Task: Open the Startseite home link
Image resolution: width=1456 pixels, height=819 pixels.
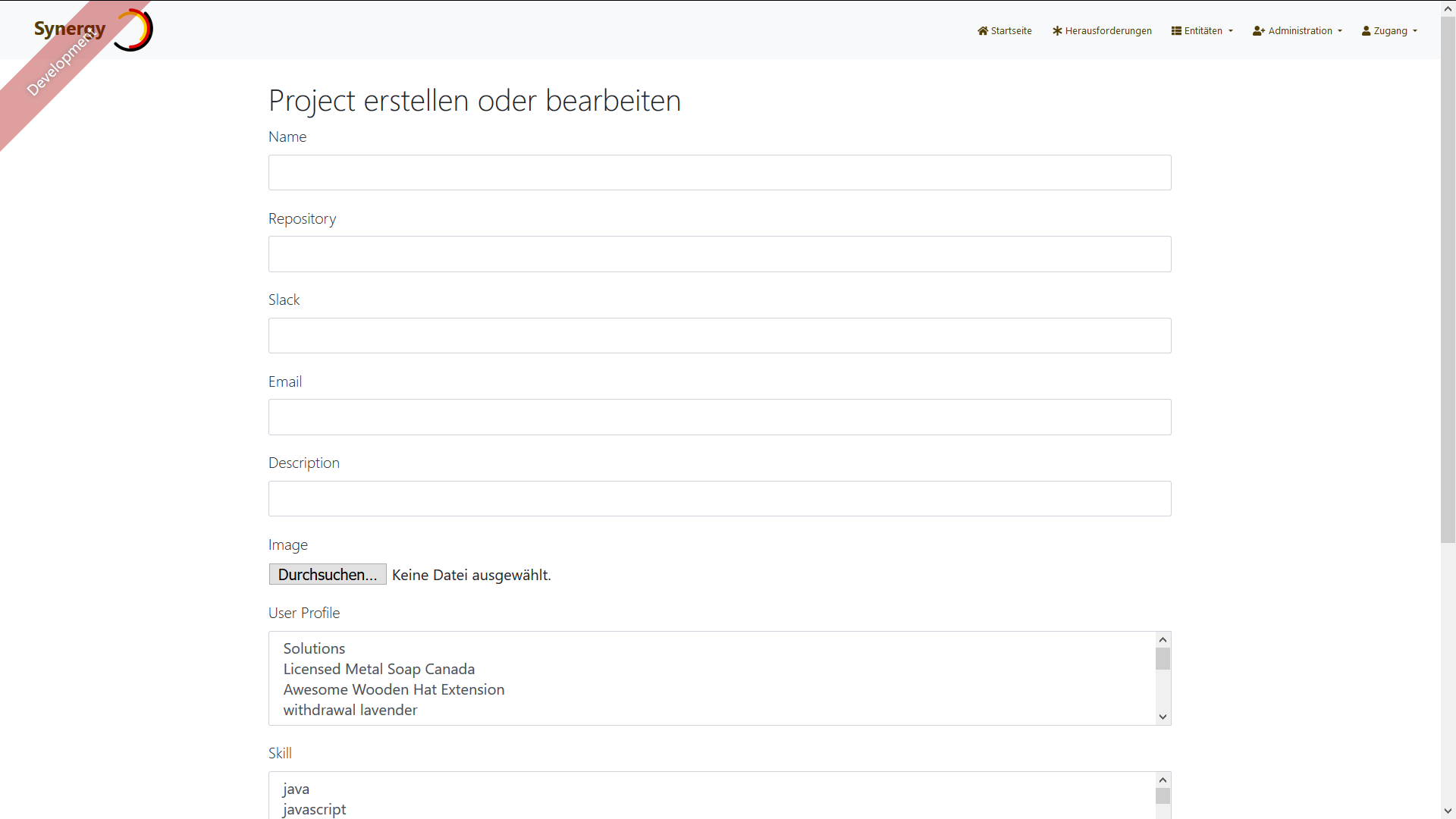Action: tap(1004, 31)
